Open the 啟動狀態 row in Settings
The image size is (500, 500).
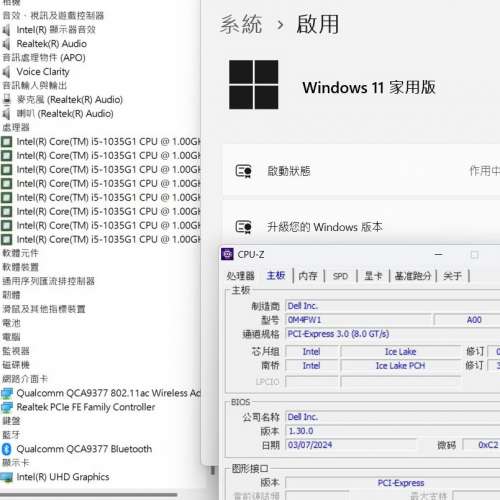361,170
